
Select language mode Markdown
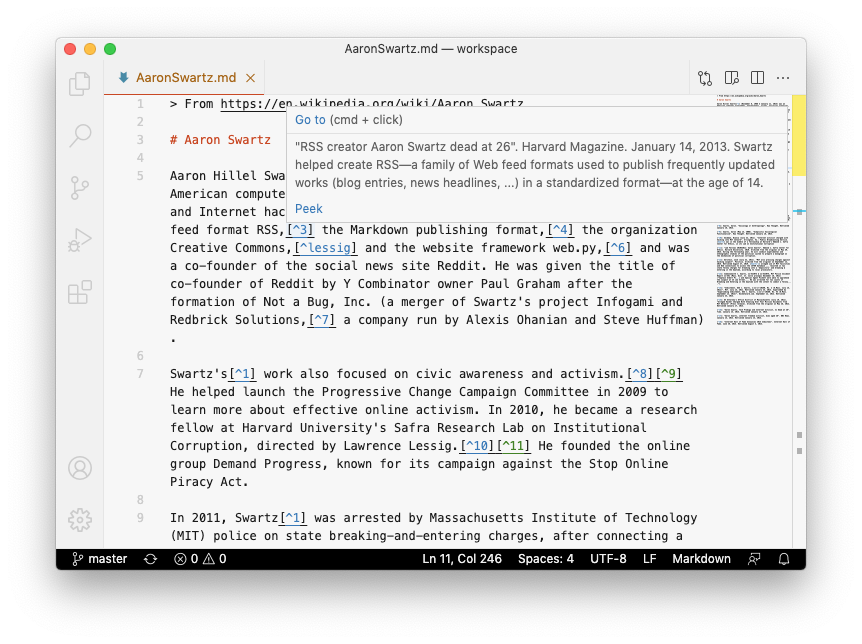[x=701, y=559]
